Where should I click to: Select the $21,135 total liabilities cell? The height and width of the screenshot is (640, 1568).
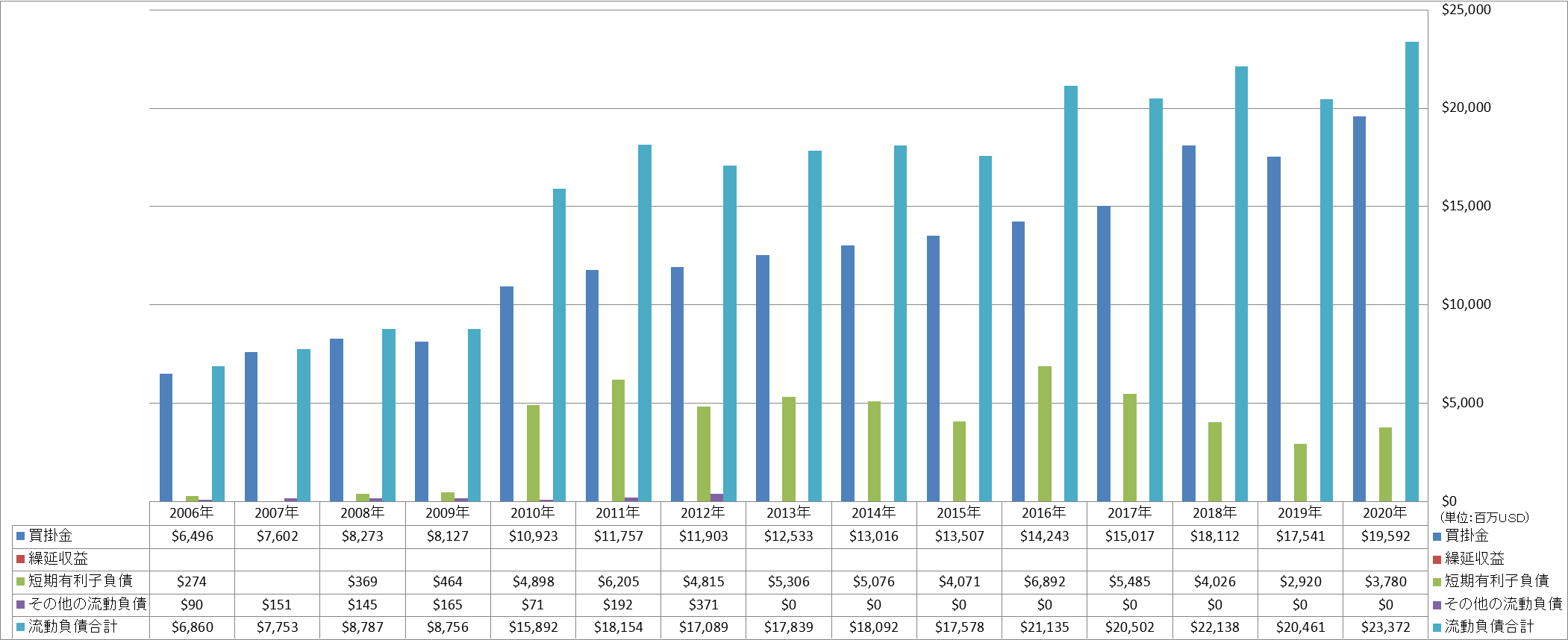[1044, 627]
